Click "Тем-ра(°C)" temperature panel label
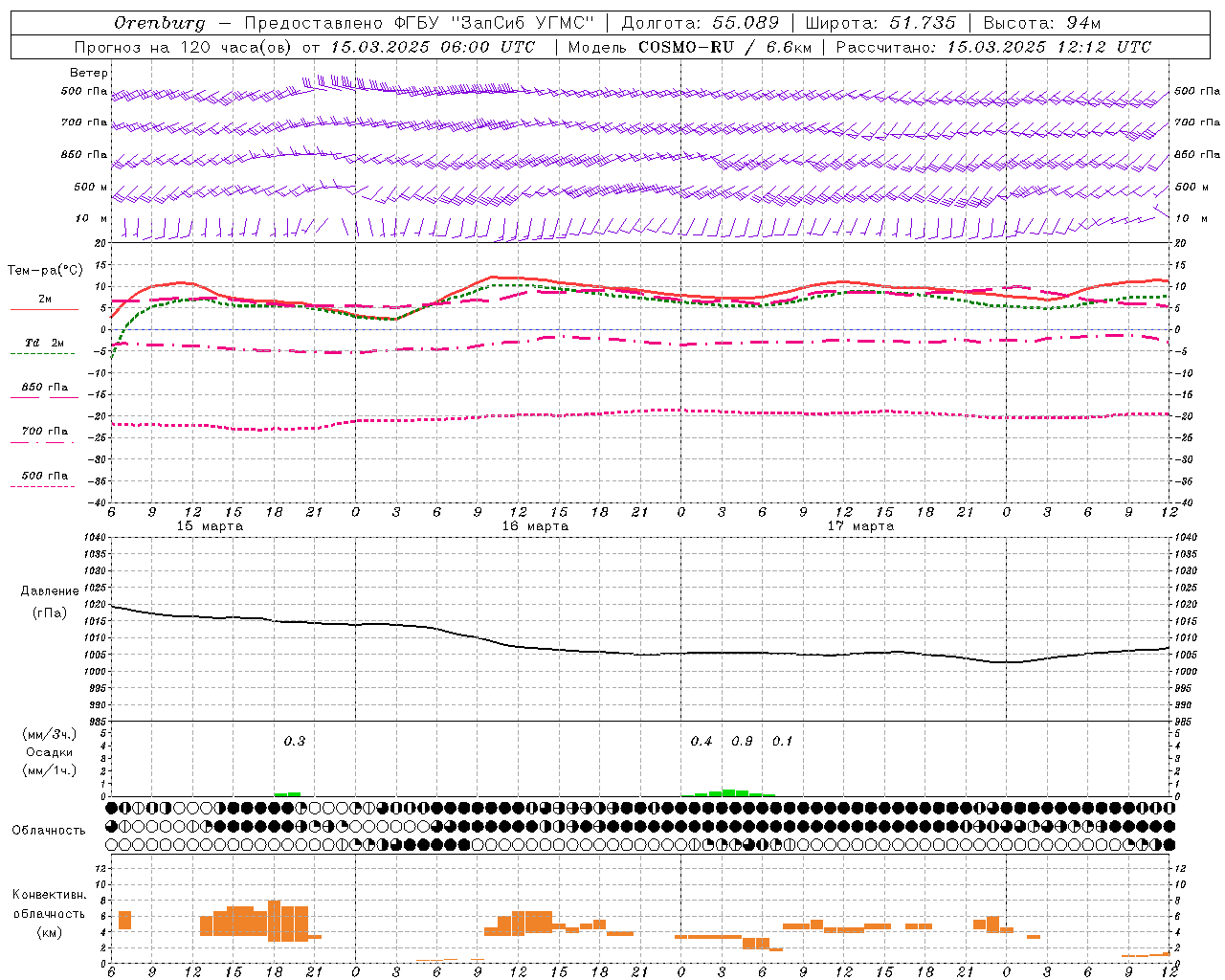 [x=45, y=271]
